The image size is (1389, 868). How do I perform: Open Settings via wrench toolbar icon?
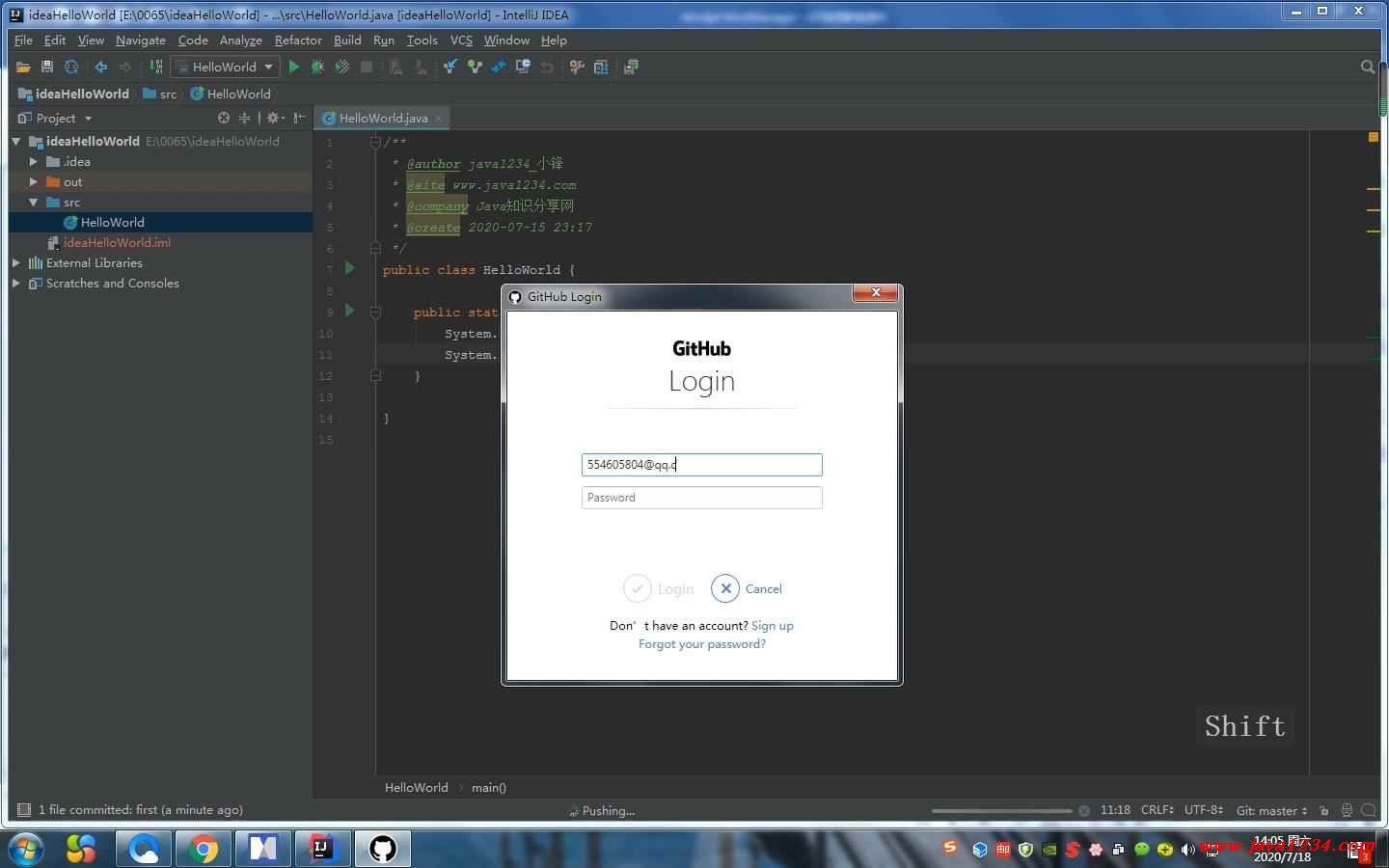click(x=577, y=67)
